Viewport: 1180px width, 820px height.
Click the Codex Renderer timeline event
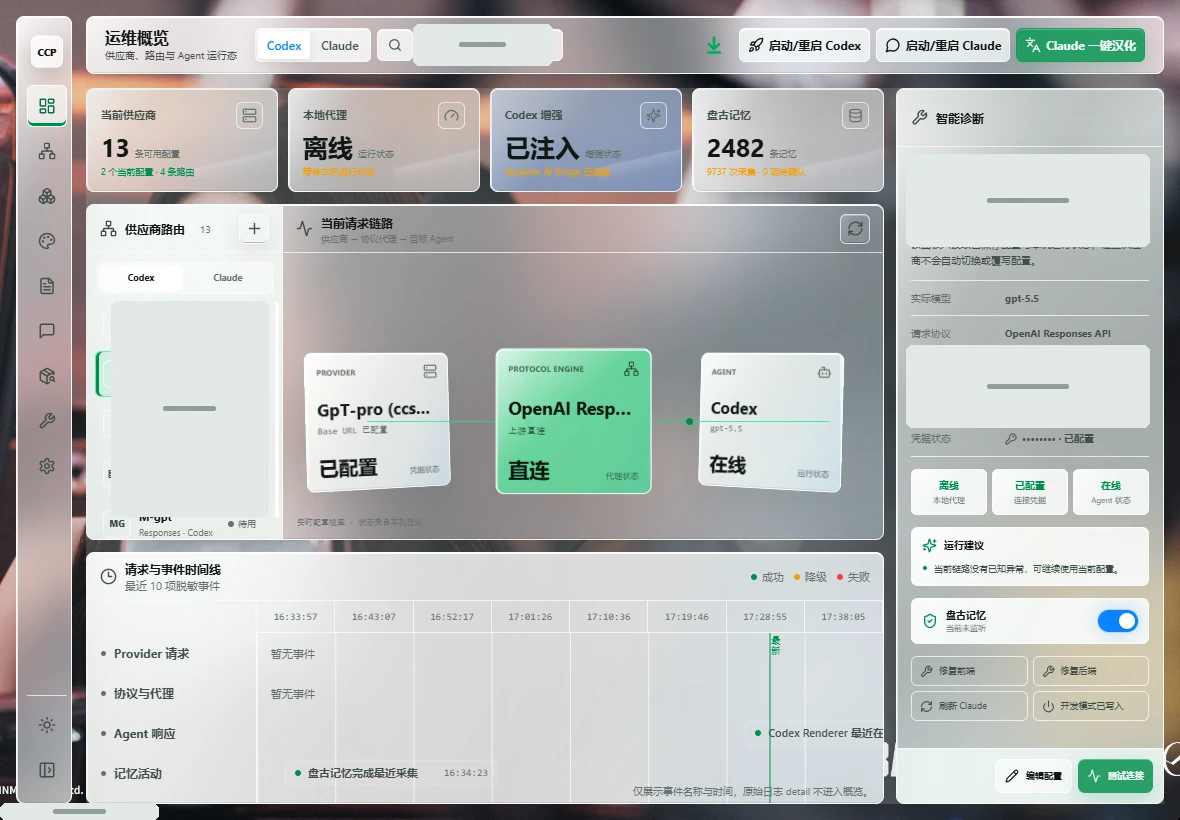coord(815,733)
